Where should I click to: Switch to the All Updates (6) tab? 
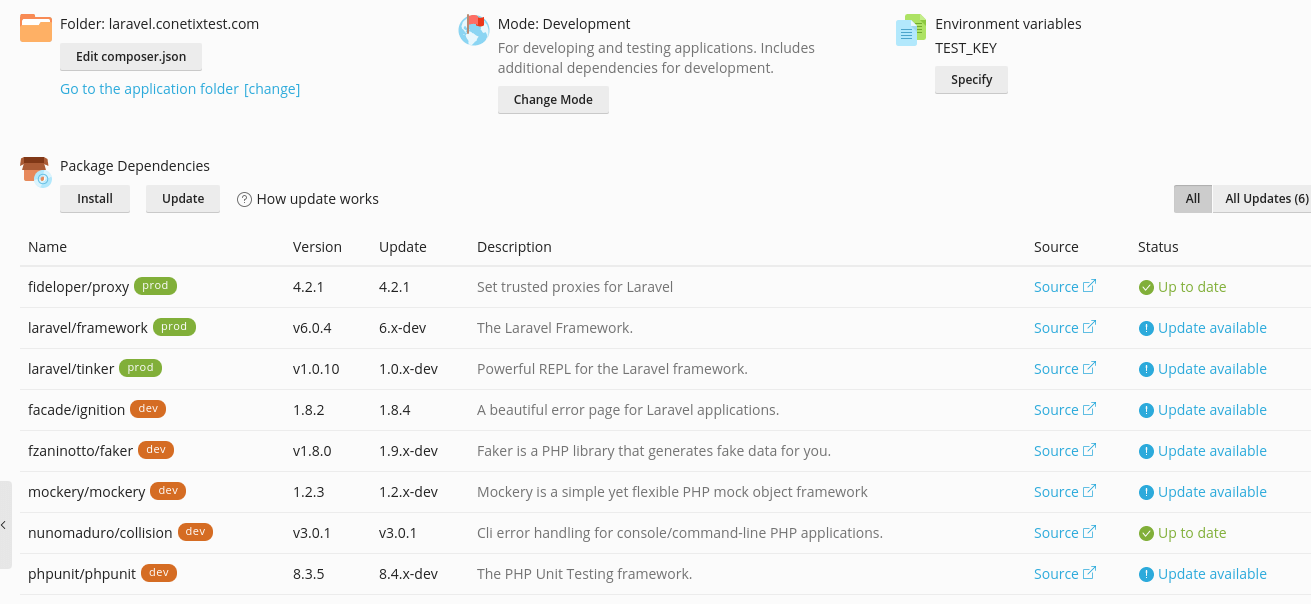pyautogui.click(x=1264, y=199)
